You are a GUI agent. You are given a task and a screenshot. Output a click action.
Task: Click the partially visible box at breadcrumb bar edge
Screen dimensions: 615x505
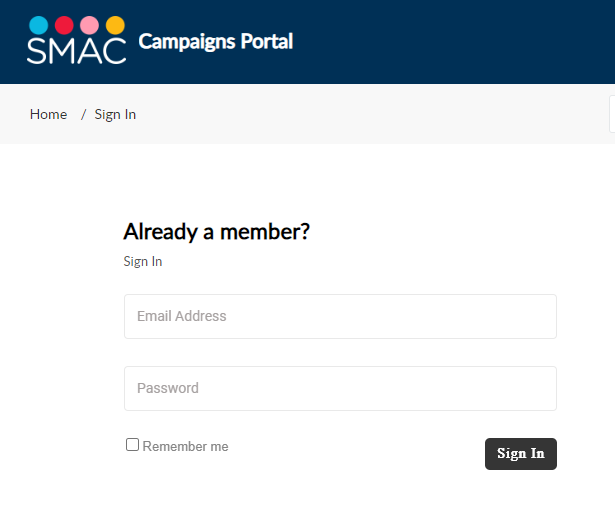pos(612,114)
